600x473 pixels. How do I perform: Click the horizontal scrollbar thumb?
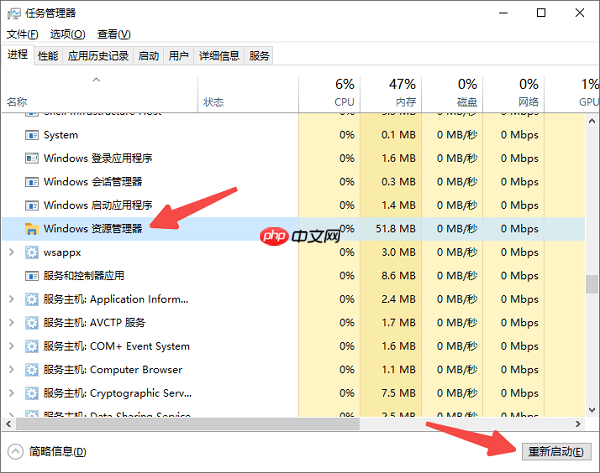tap(188, 424)
